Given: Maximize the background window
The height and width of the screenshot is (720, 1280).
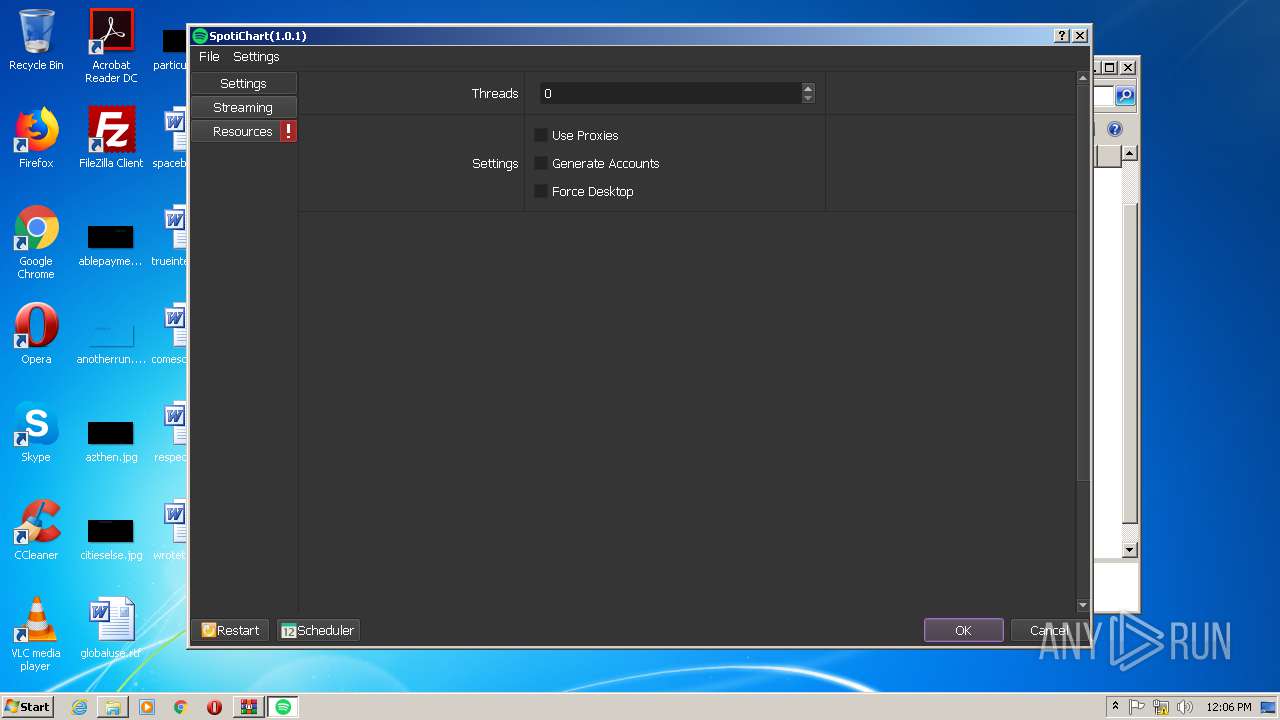Looking at the screenshot, I should click(1109, 67).
